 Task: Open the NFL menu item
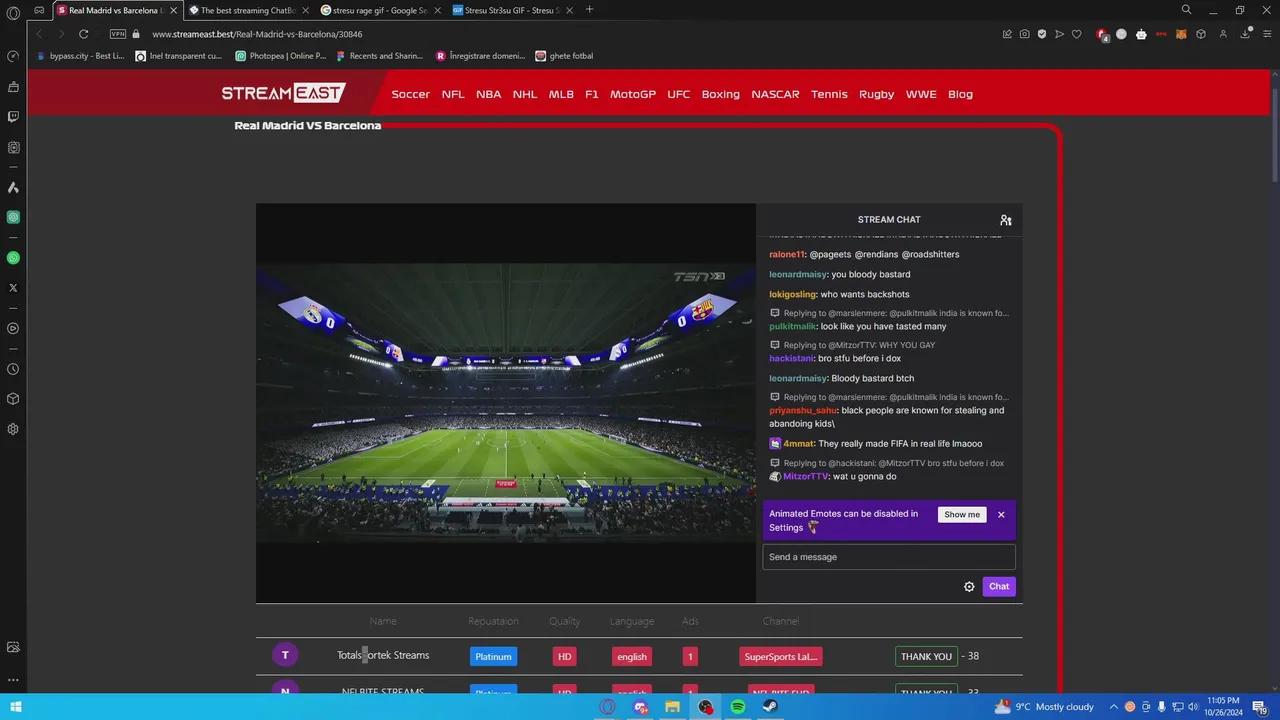pos(453,94)
